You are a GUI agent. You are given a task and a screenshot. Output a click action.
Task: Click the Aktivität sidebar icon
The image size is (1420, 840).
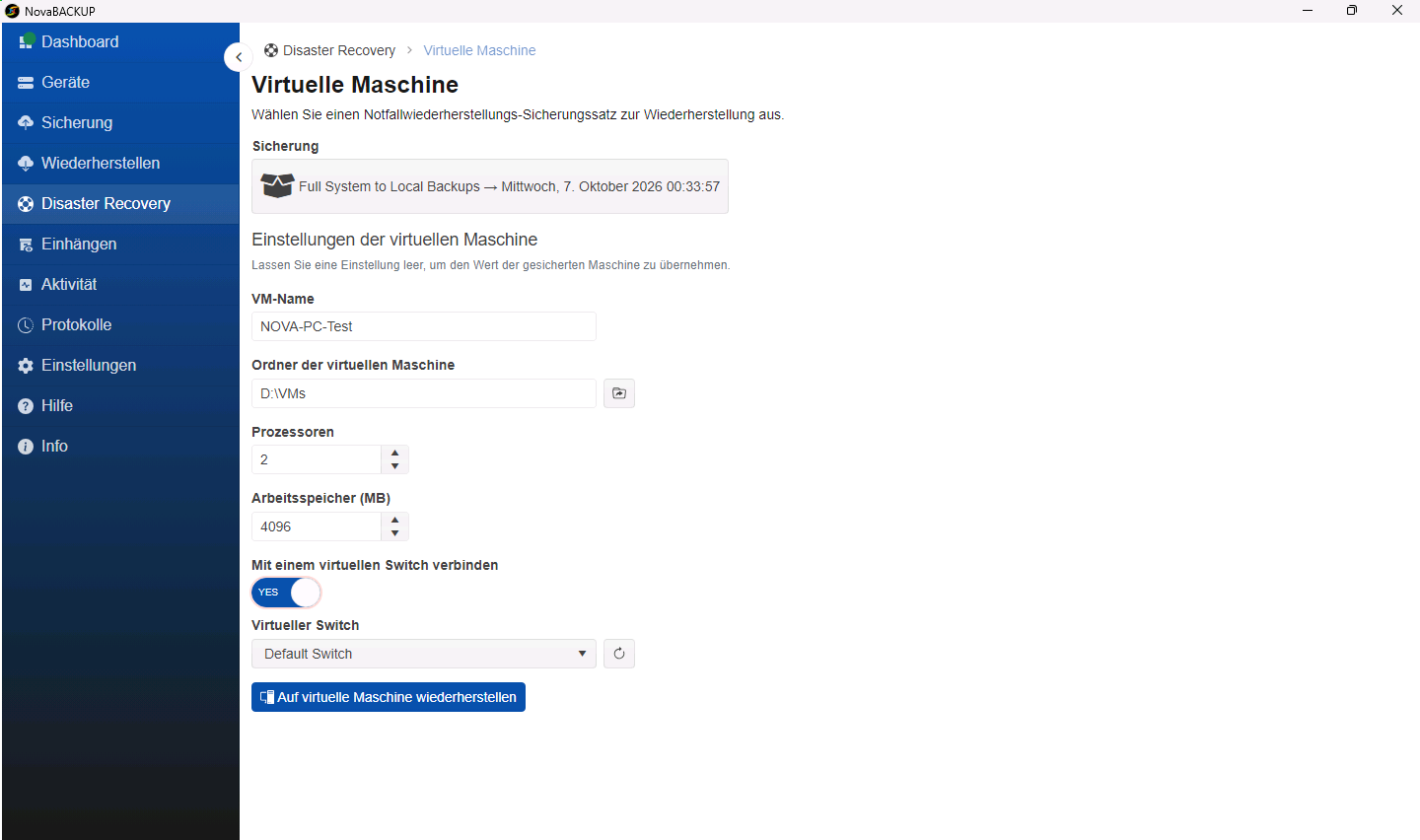26,285
